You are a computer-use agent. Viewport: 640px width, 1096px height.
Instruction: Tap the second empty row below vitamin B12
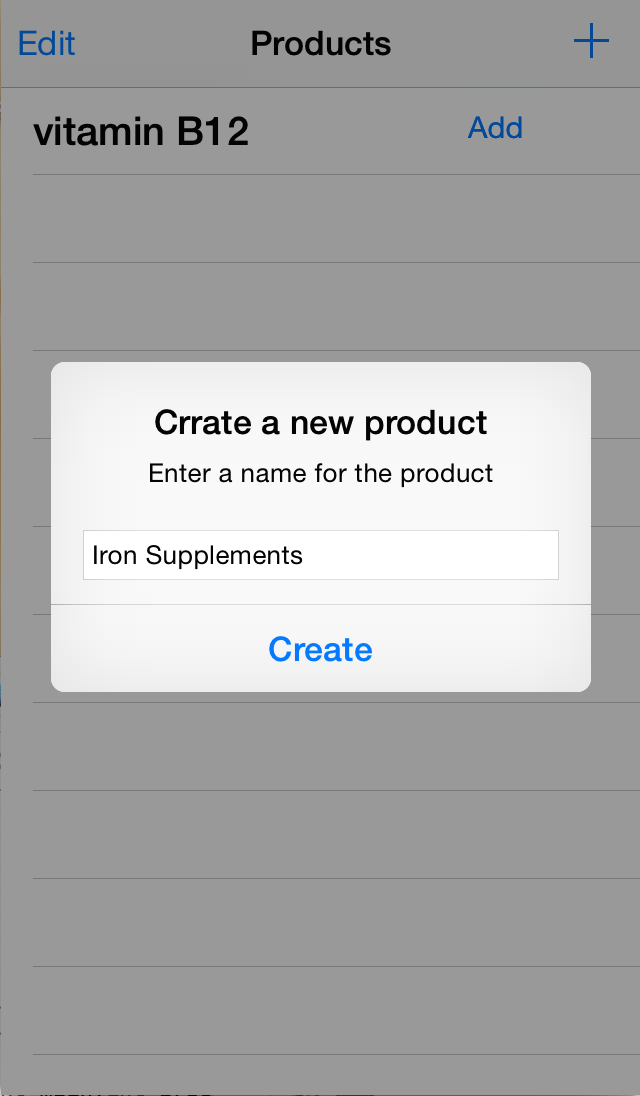point(320,307)
